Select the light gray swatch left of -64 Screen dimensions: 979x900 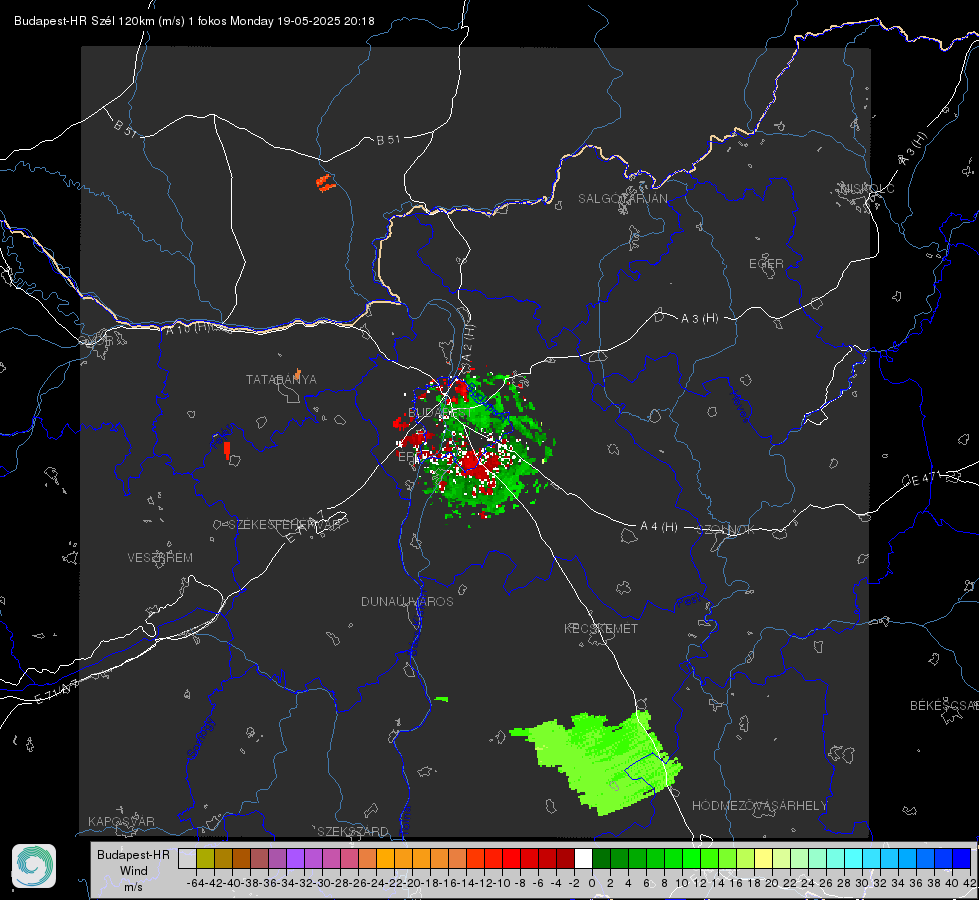[x=187, y=859]
